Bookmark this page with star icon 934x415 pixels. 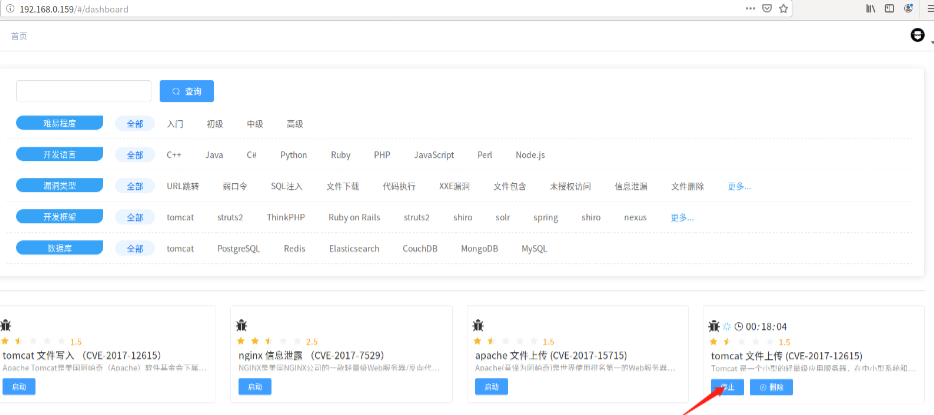tap(783, 8)
